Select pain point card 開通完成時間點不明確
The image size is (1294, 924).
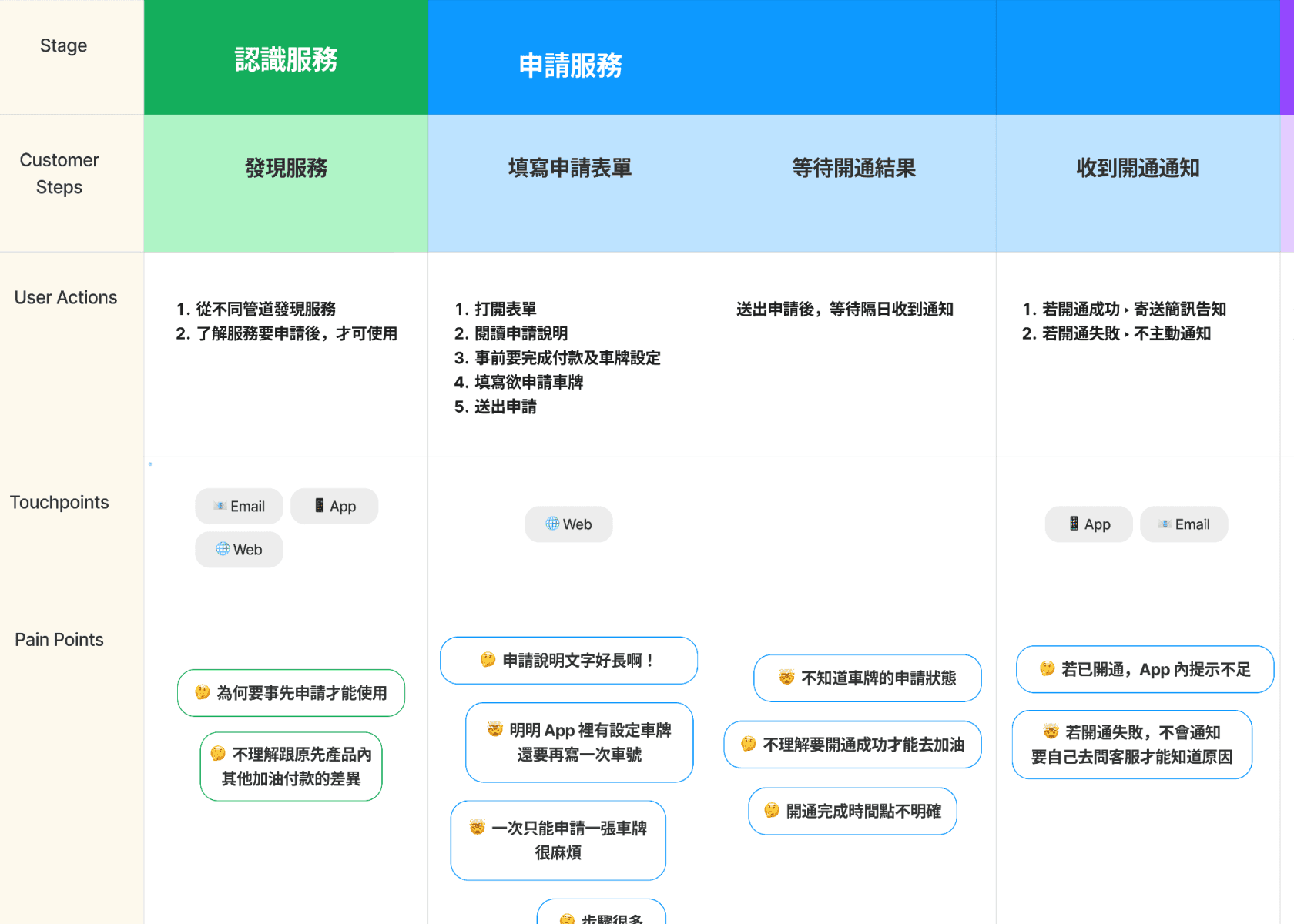tap(853, 811)
